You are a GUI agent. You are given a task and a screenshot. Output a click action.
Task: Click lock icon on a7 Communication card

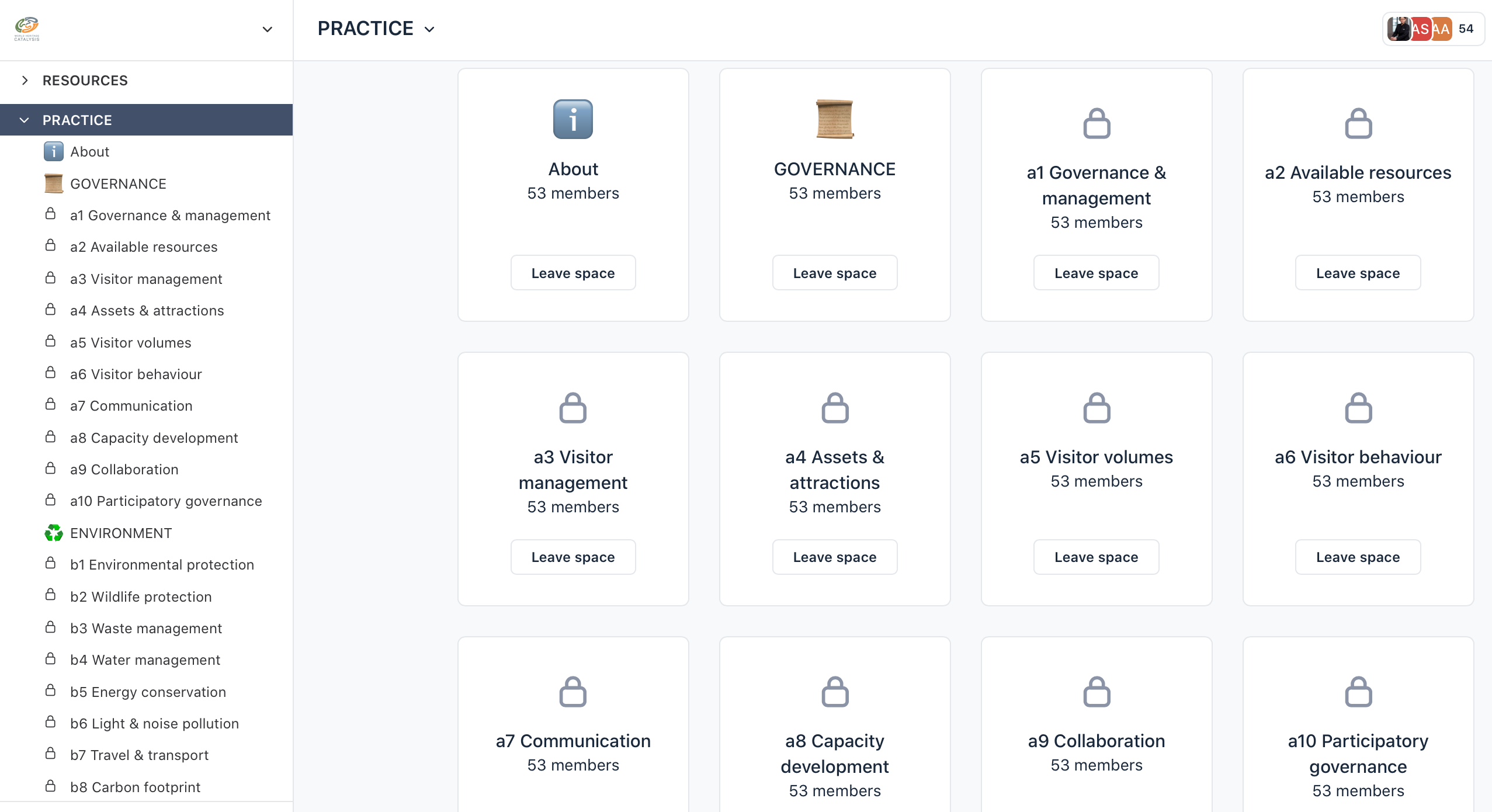point(572,692)
